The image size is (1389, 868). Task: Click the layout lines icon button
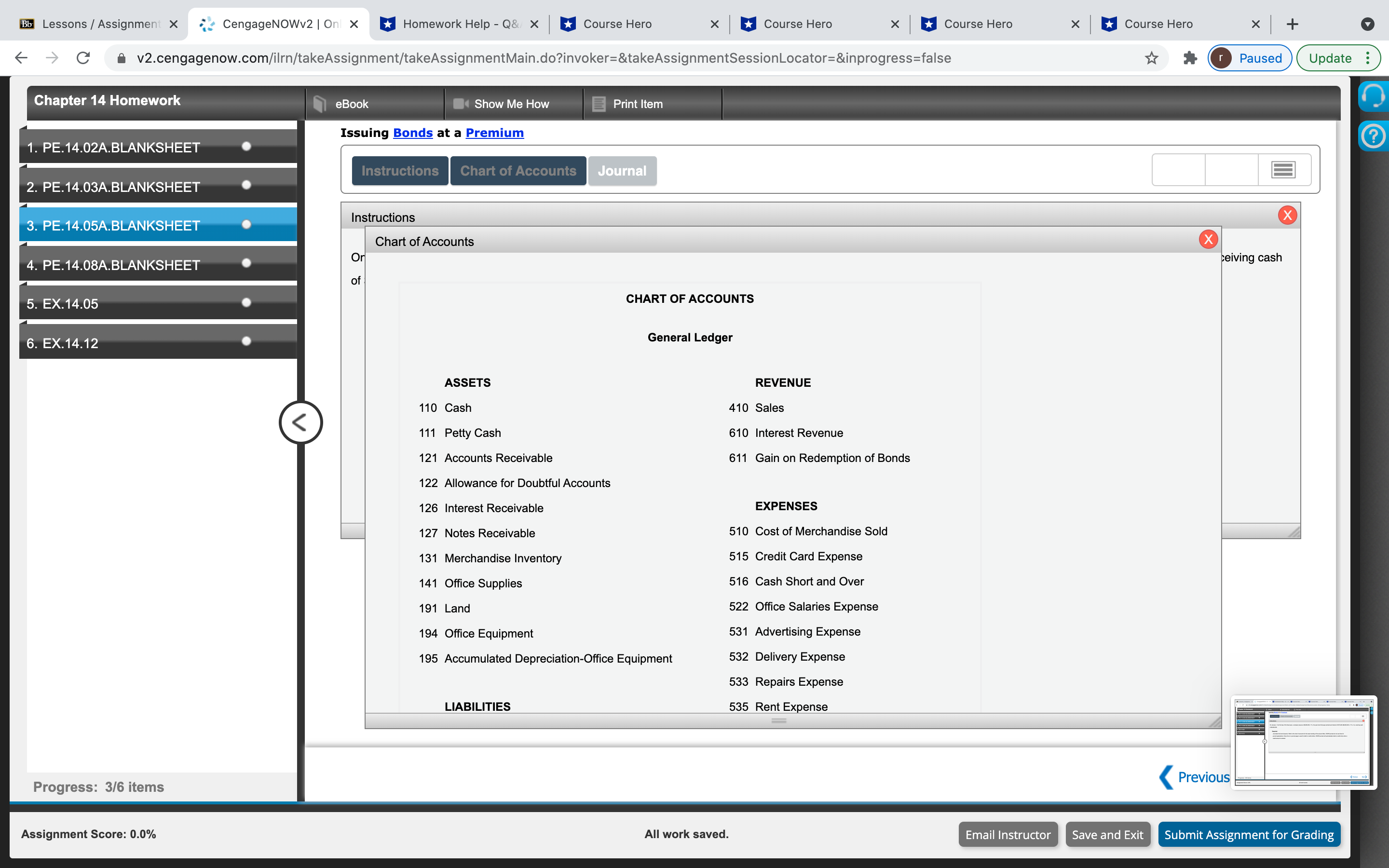(1283, 170)
